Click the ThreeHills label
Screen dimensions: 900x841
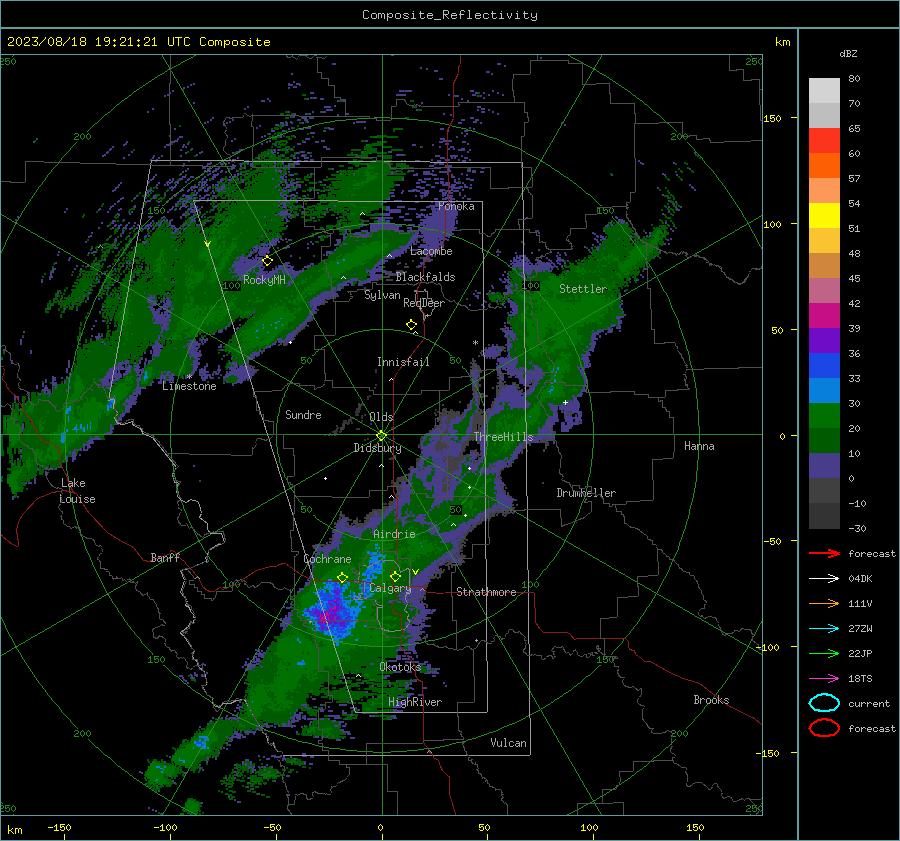tap(503, 437)
